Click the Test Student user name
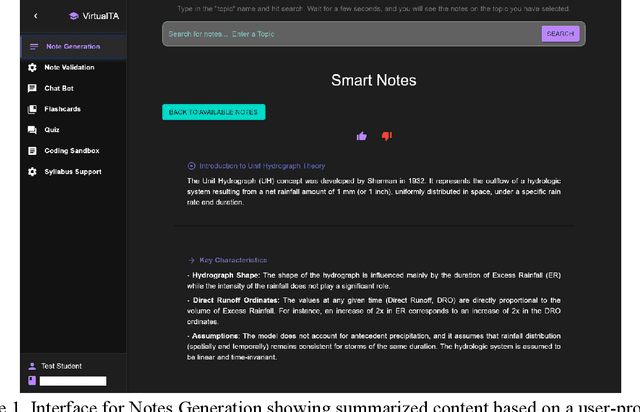640x412 pixels. 62,367
